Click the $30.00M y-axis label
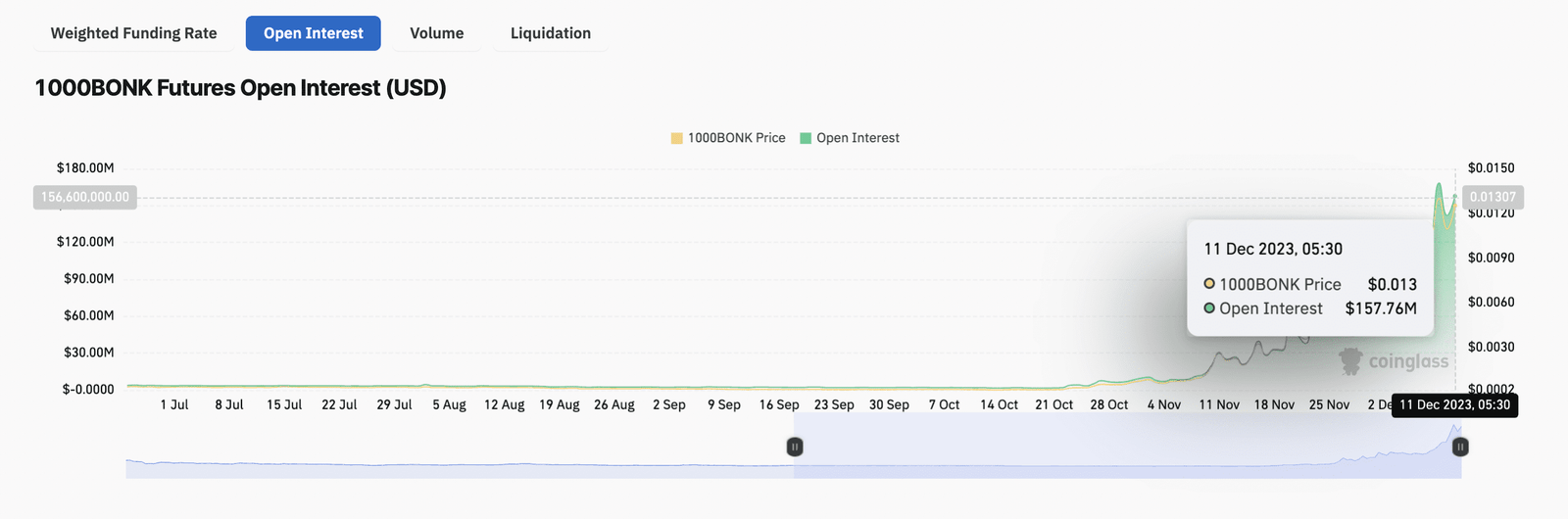1568x519 pixels. coord(88,353)
